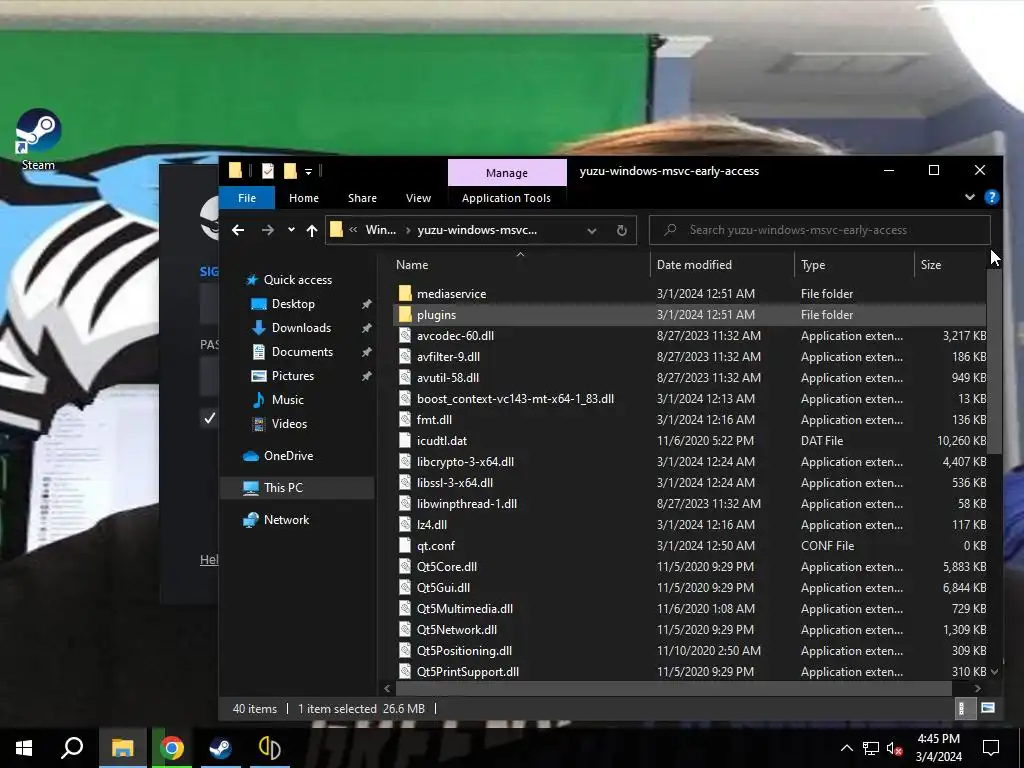Select Qt5Core.dll file
Image resolution: width=1024 pixels, height=768 pixels.
tap(447, 567)
